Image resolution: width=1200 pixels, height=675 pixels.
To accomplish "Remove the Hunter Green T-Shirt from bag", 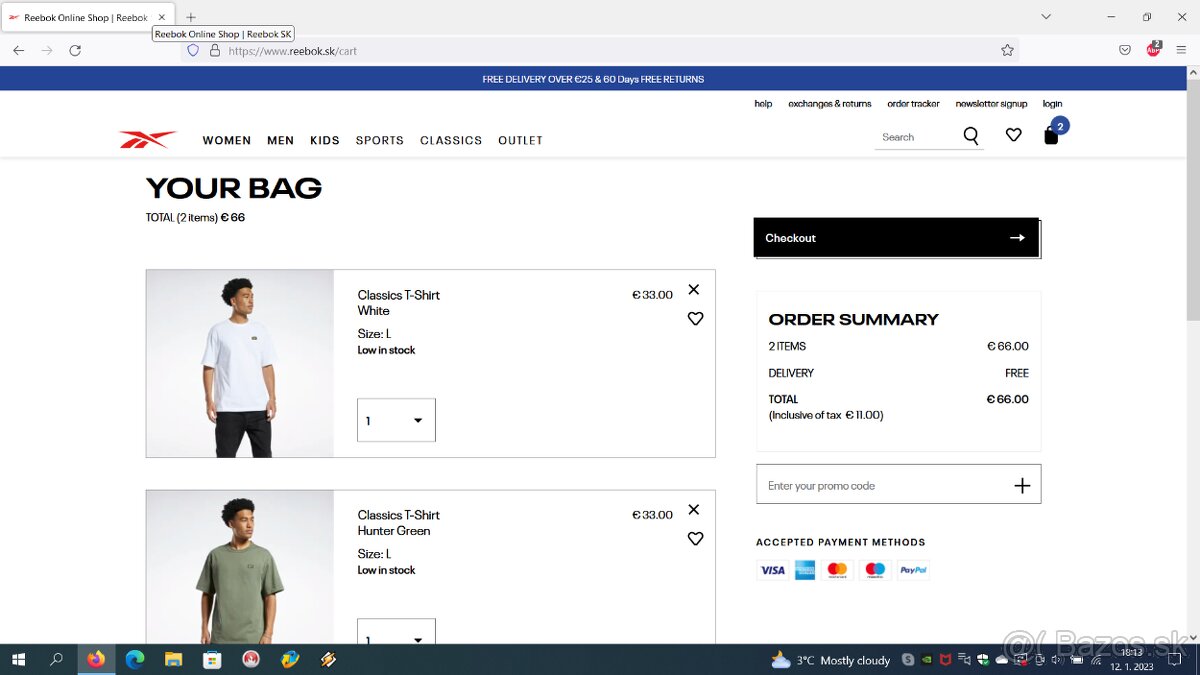I will pos(694,510).
